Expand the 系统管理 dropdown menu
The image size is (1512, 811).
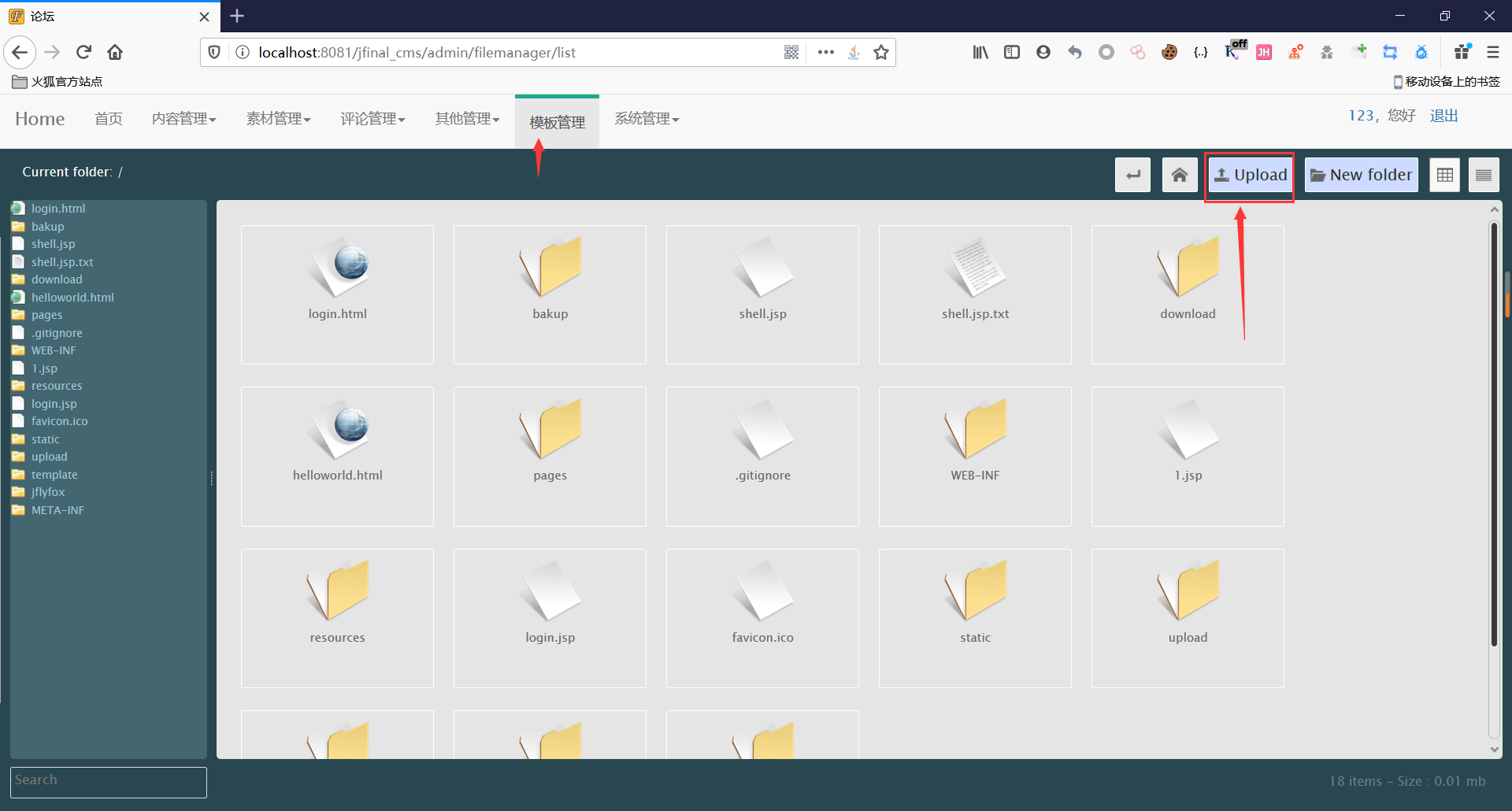click(647, 119)
